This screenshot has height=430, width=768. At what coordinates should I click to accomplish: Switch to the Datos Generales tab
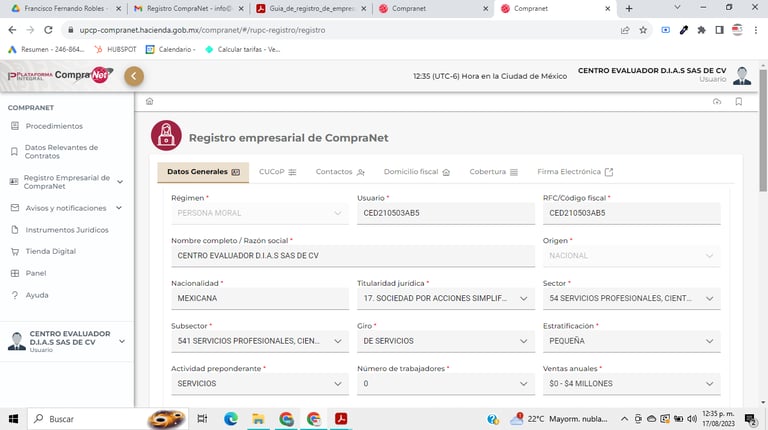203,172
